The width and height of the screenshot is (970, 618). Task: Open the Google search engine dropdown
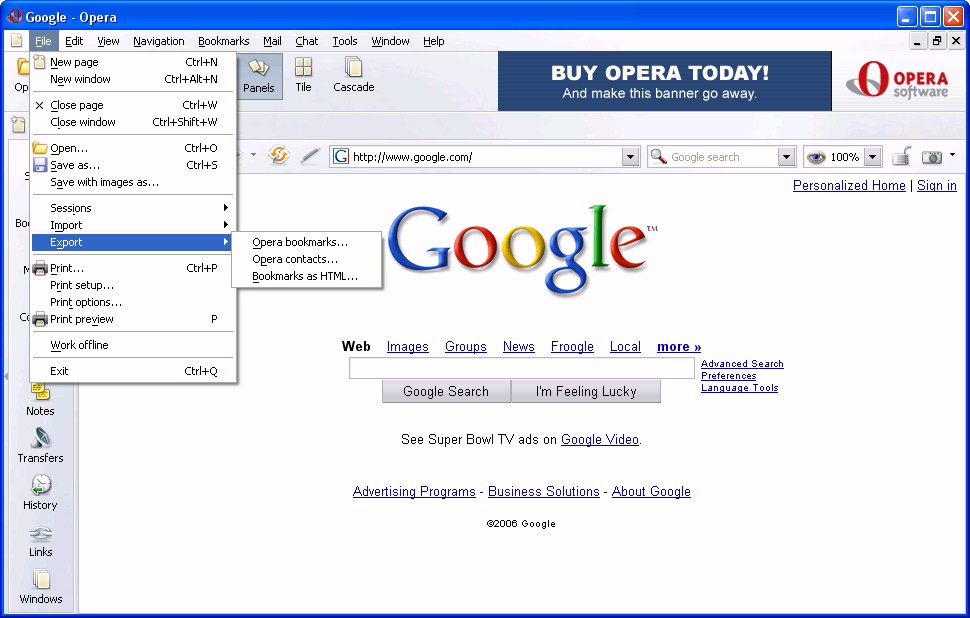786,157
